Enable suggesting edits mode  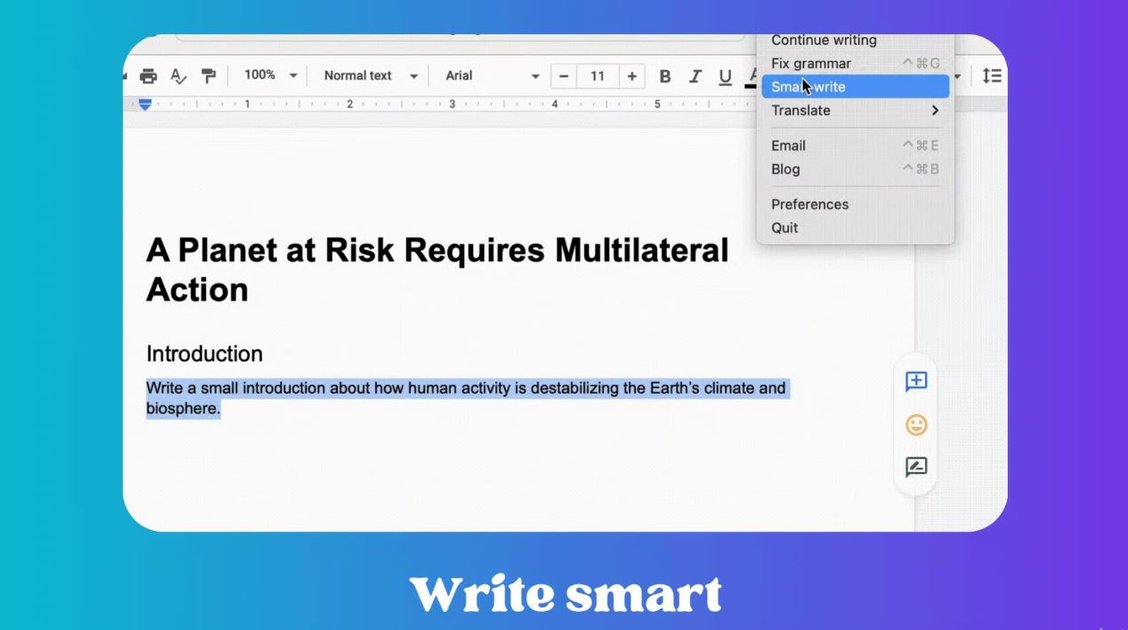coord(916,467)
